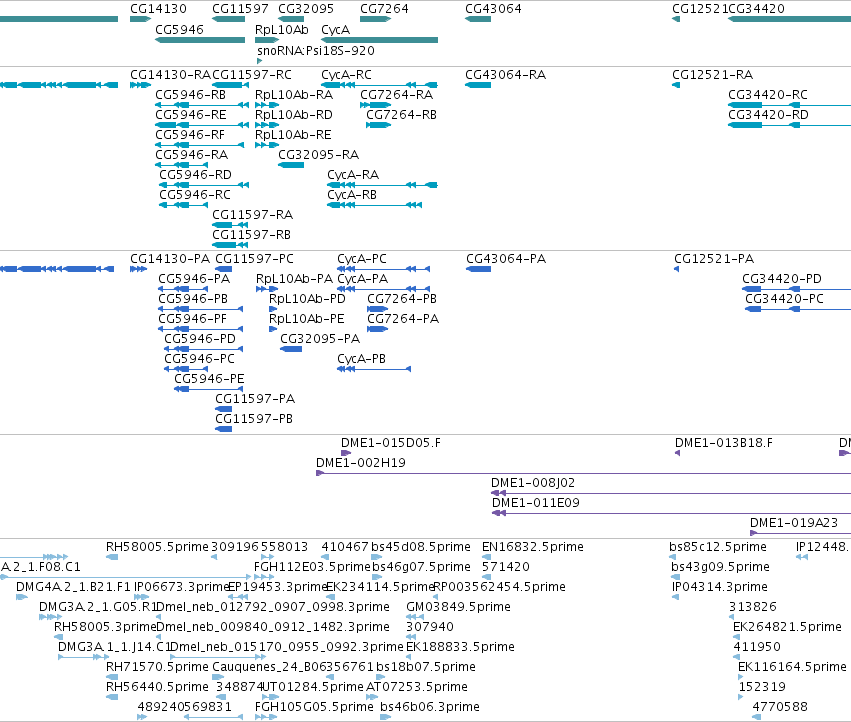Select Dmel_neb_012792_0907_0998.3prime label

click(272, 607)
